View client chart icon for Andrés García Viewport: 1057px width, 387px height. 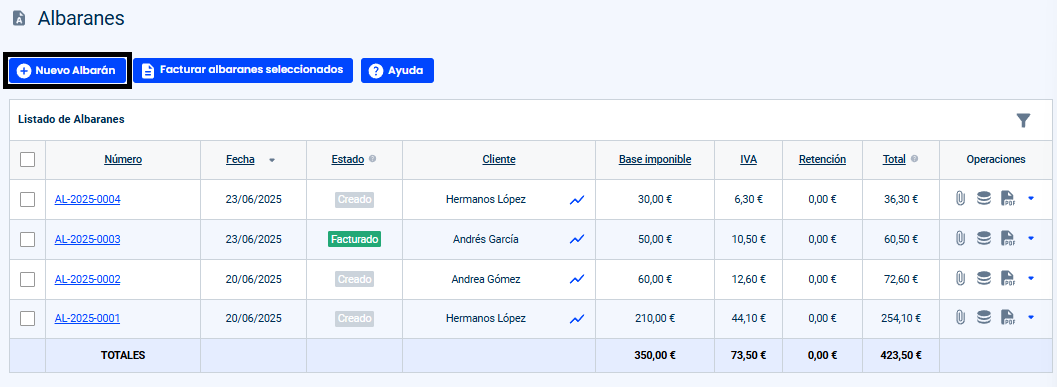pyautogui.click(x=577, y=239)
